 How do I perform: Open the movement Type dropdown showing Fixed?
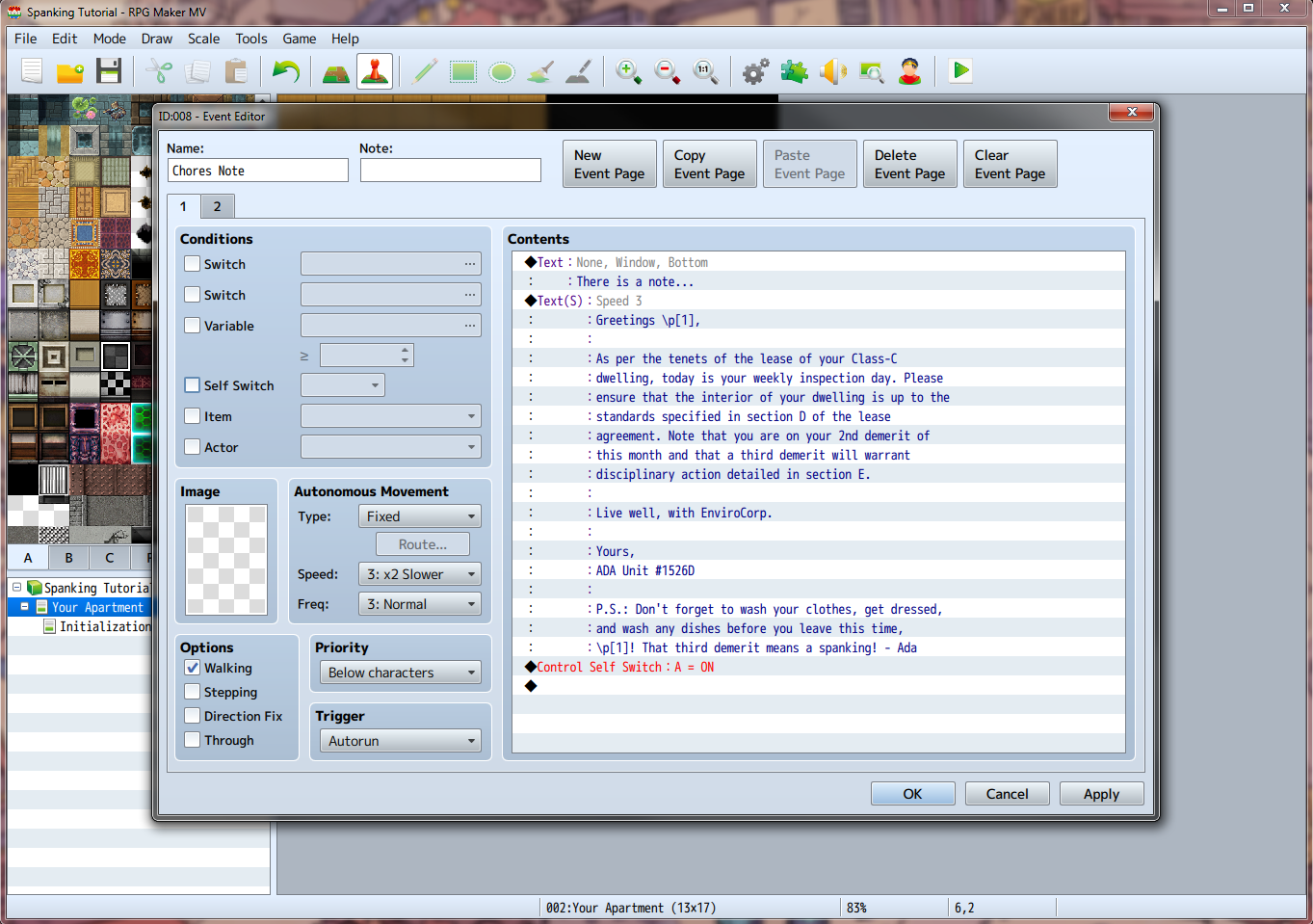(x=420, y=516)
